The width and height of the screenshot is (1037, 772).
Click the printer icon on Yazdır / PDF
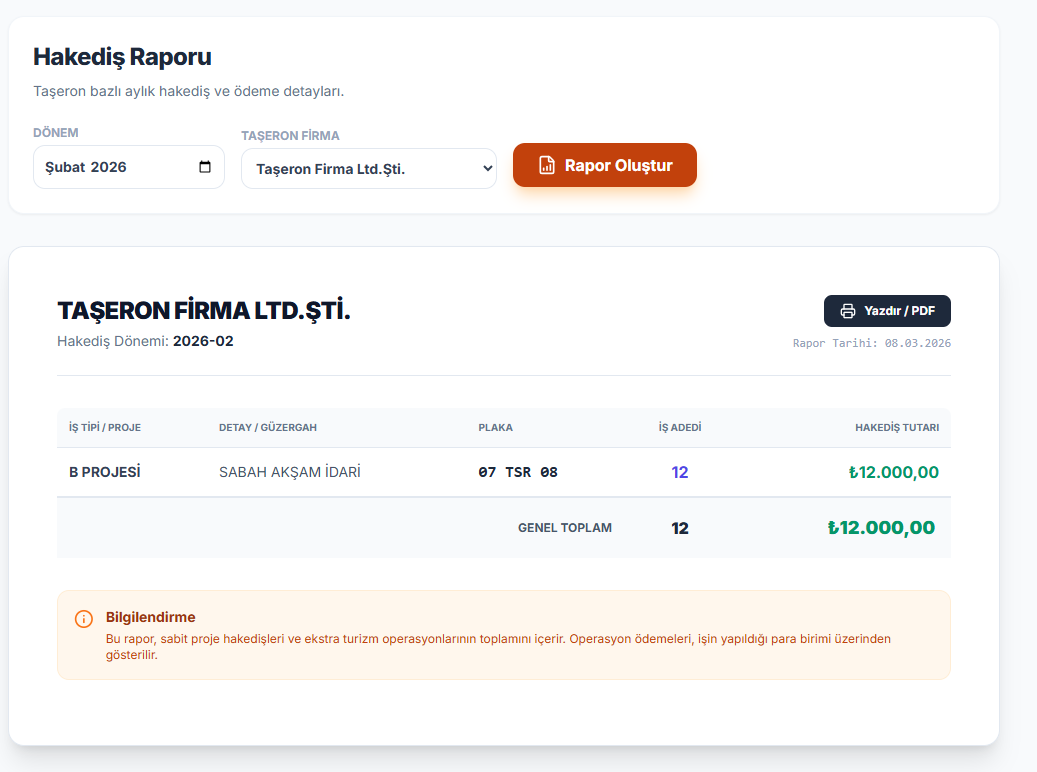848,311
